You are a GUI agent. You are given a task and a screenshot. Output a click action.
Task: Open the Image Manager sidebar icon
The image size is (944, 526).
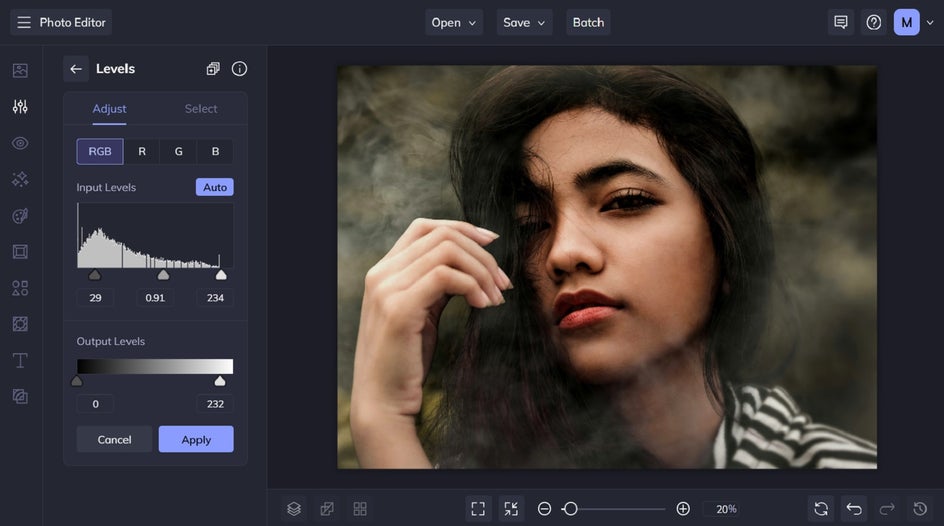20,70
